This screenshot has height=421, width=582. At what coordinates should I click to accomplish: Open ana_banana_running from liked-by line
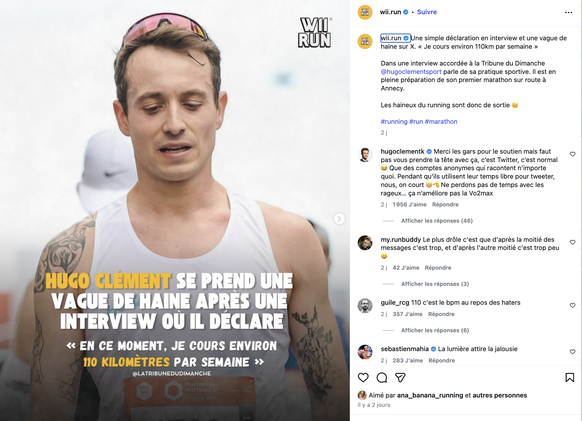pyautogui.click(x=430, y=395)
